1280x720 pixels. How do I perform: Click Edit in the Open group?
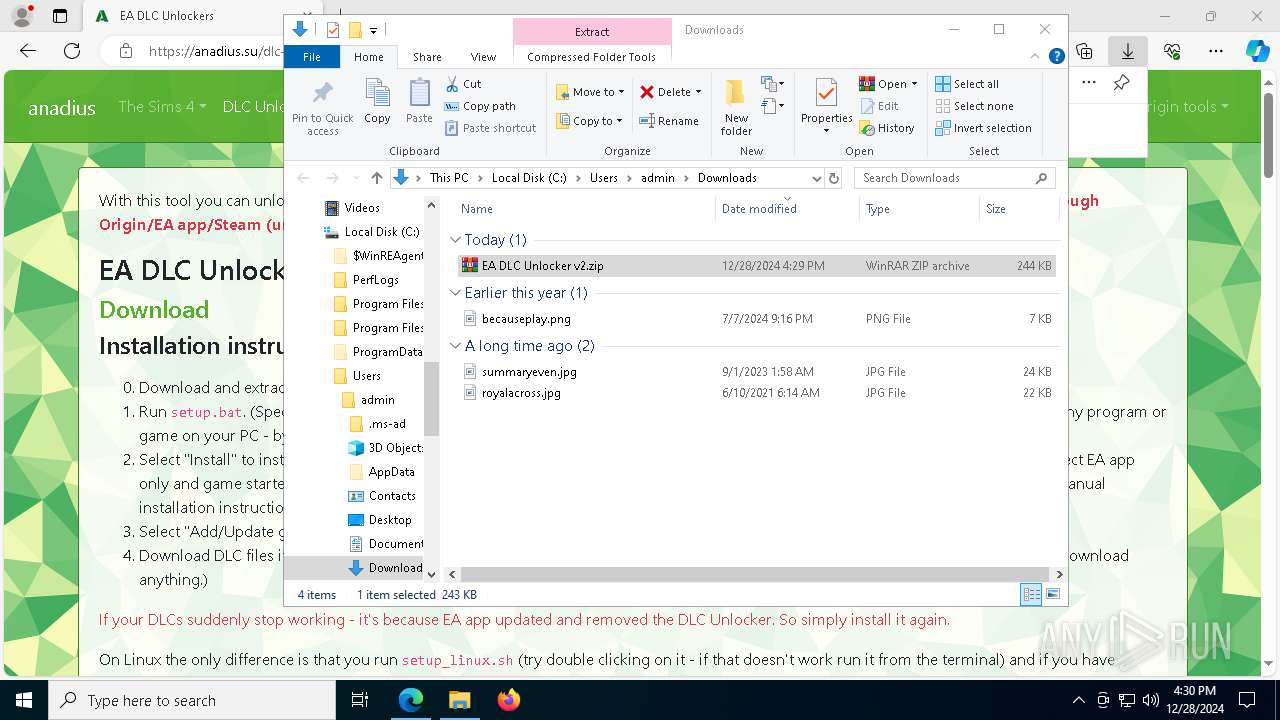point(879,106)
